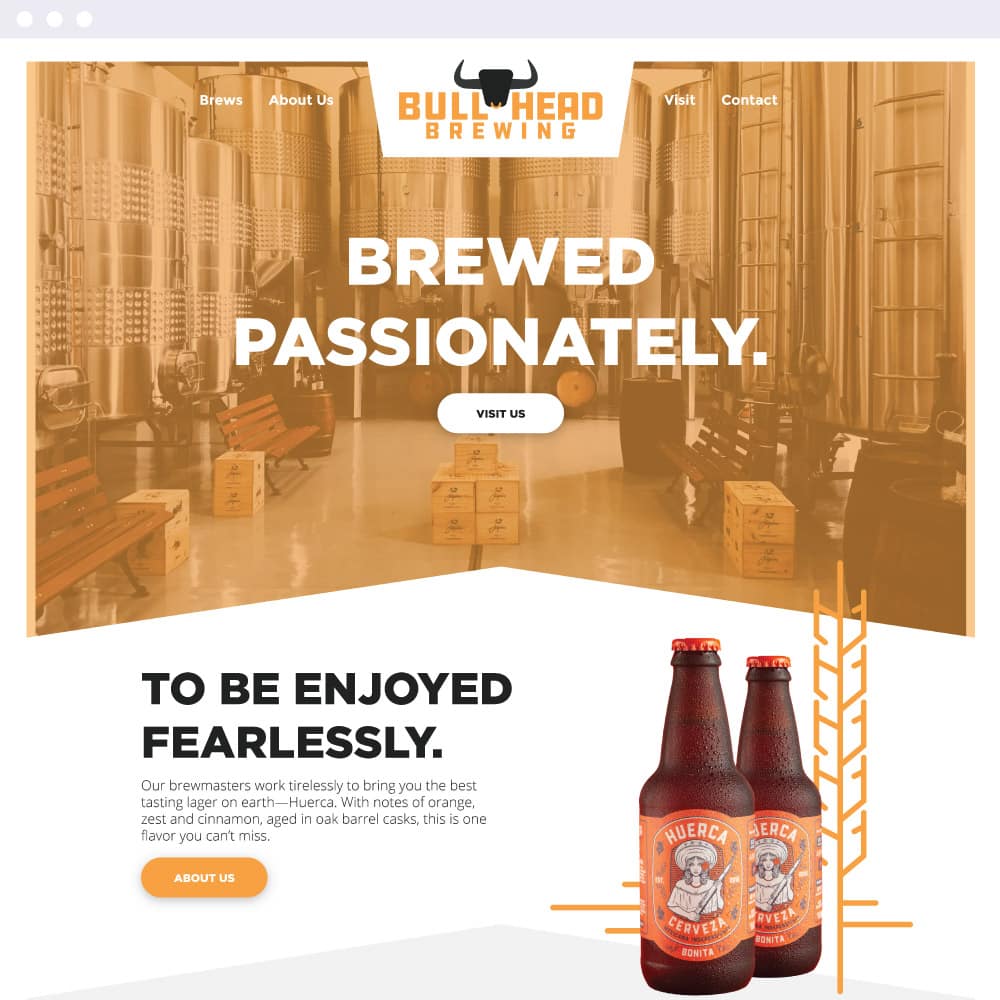Image resolution: width=1000 pixels, height=1000 pixels.
Task: Click the first window control dot
Action: [24, 19]
